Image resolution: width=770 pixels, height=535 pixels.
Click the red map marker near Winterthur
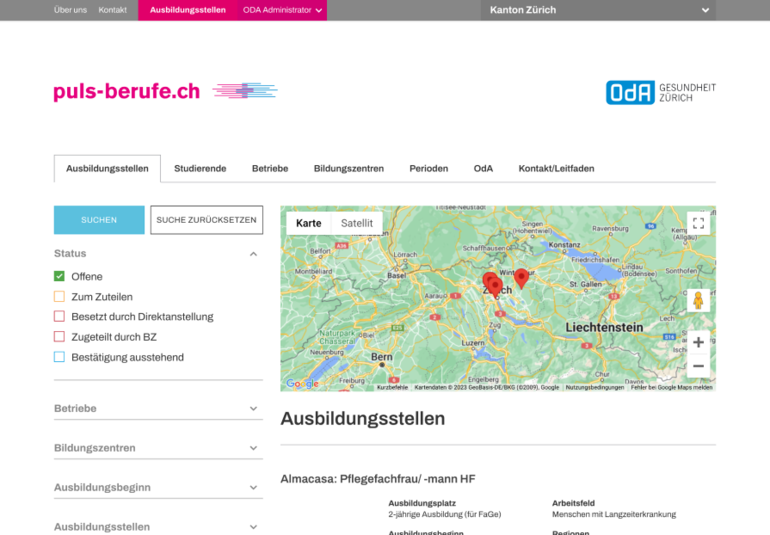tap(521, 277)
